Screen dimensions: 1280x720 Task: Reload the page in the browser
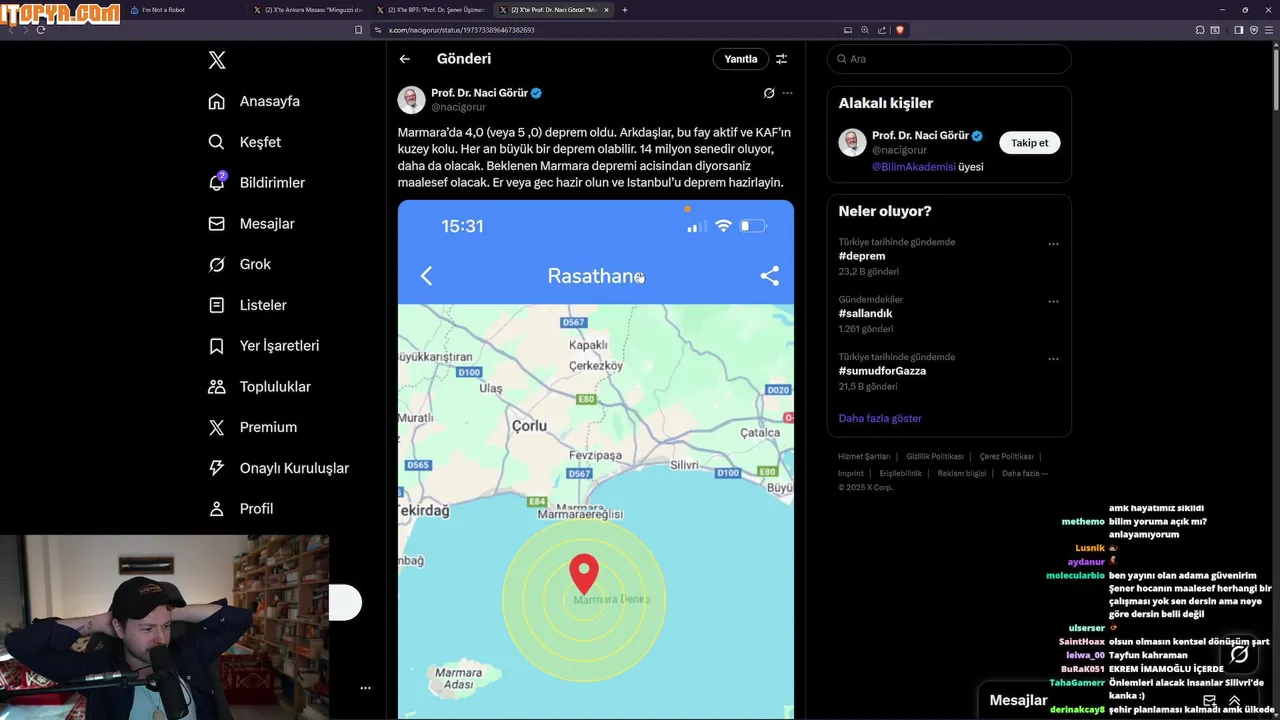(40, 30)
